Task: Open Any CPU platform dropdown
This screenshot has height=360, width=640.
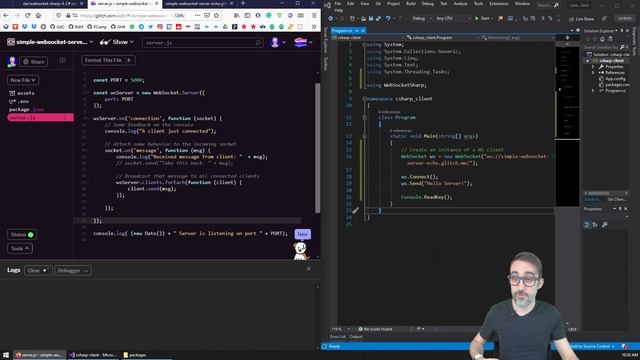Action: click(x=453, y=18)
